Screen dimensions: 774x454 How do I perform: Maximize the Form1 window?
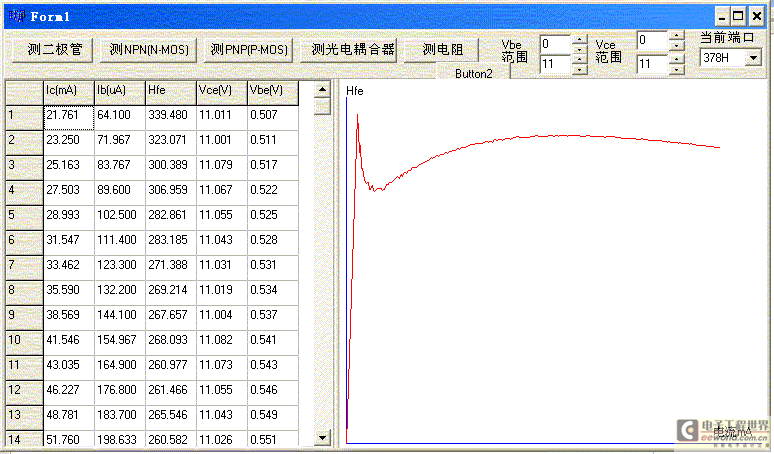tap(738, 17)
